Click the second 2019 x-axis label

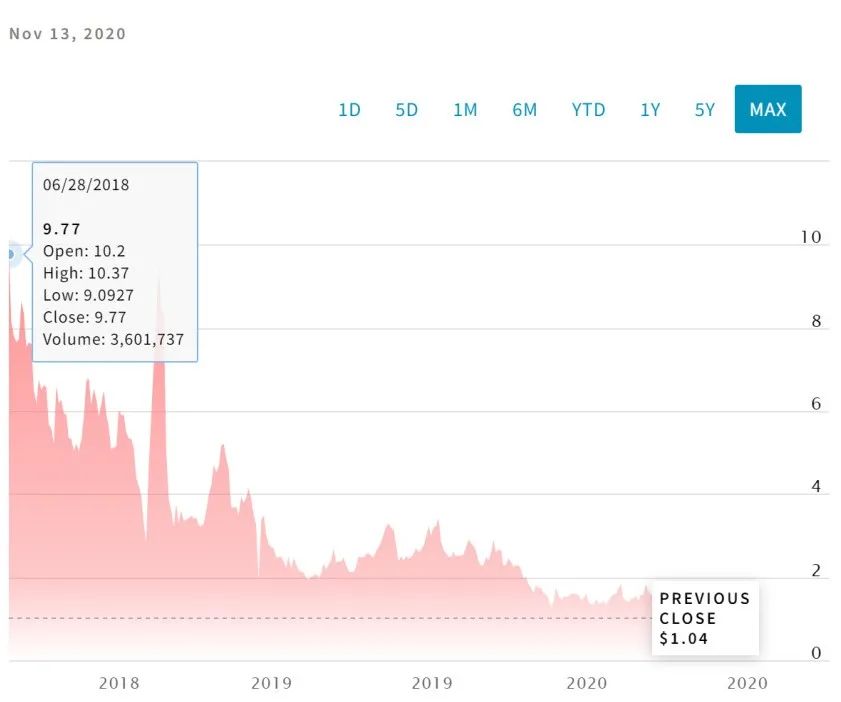[x=432, y=683]
